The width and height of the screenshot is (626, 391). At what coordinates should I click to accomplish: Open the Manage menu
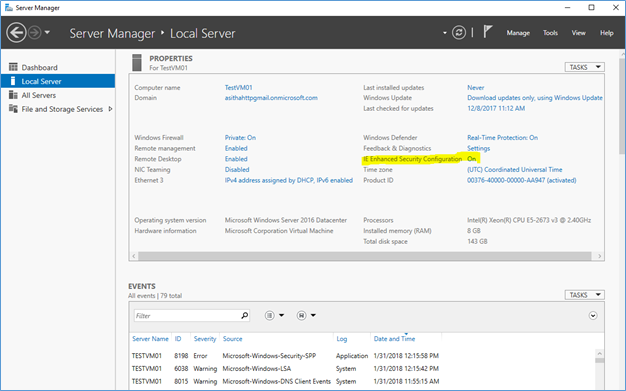point(518,33)
